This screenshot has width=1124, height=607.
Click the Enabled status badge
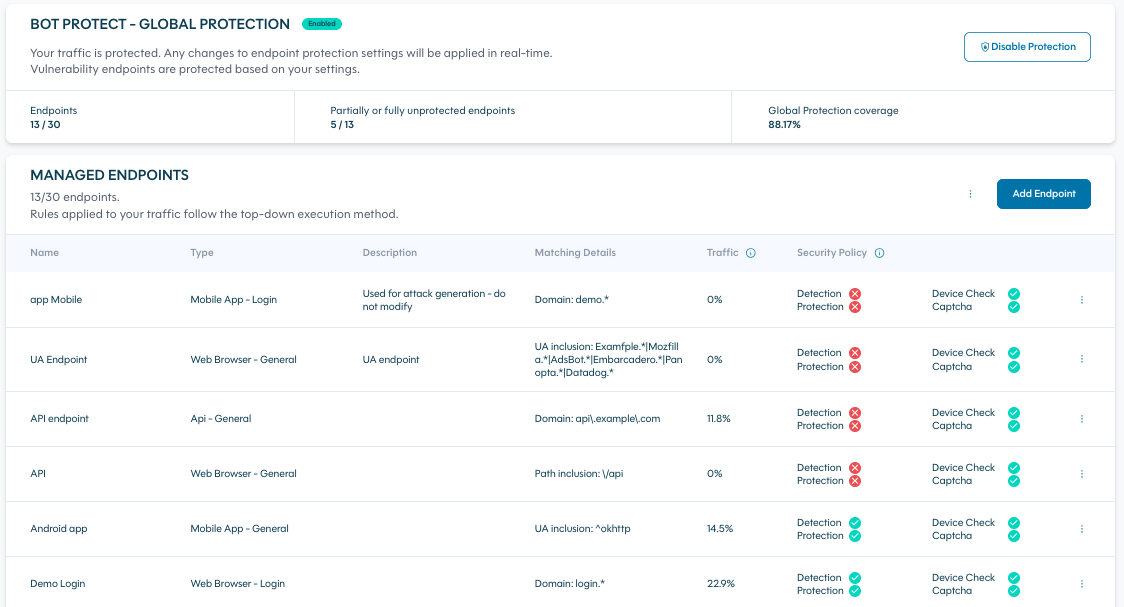pyautogui.click(x=321, y=24)
